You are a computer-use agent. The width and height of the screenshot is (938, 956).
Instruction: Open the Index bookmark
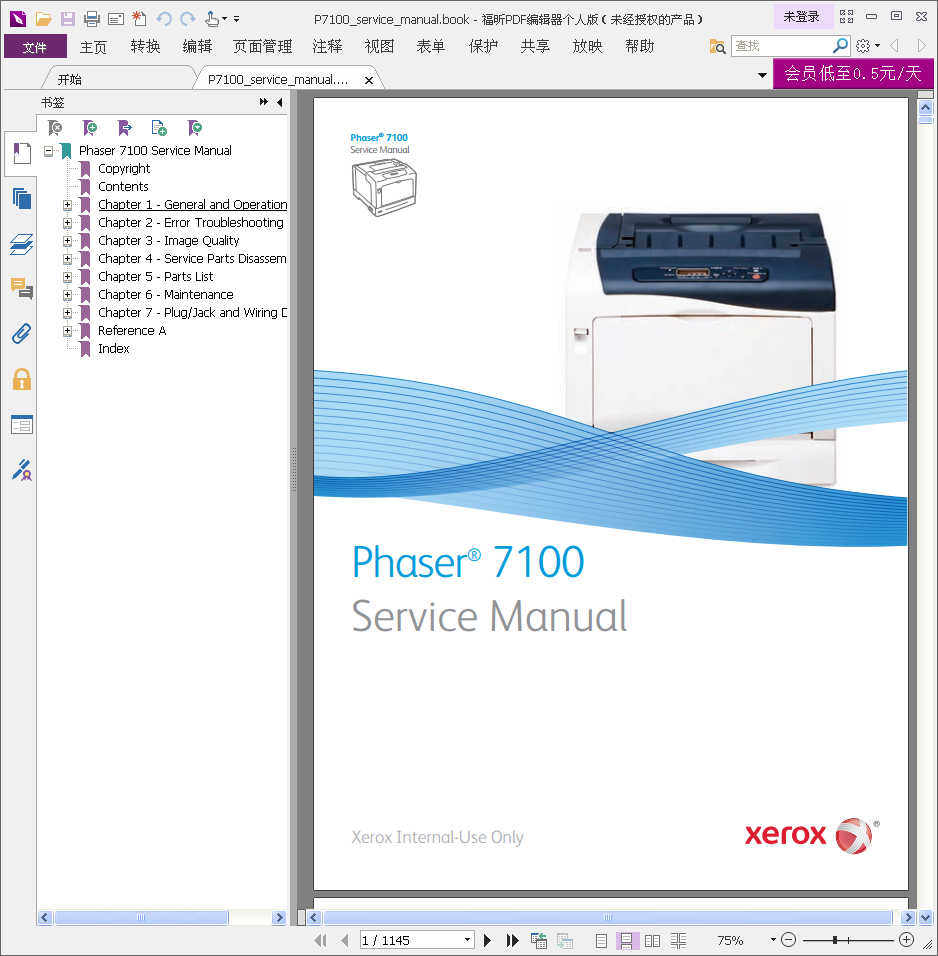coord(114,349)
